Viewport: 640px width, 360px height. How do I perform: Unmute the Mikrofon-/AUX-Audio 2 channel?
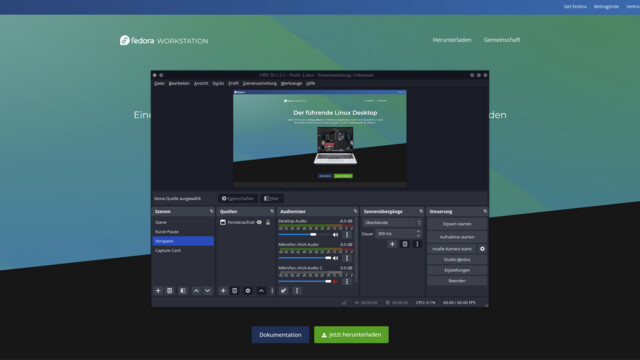click(336, 282)
